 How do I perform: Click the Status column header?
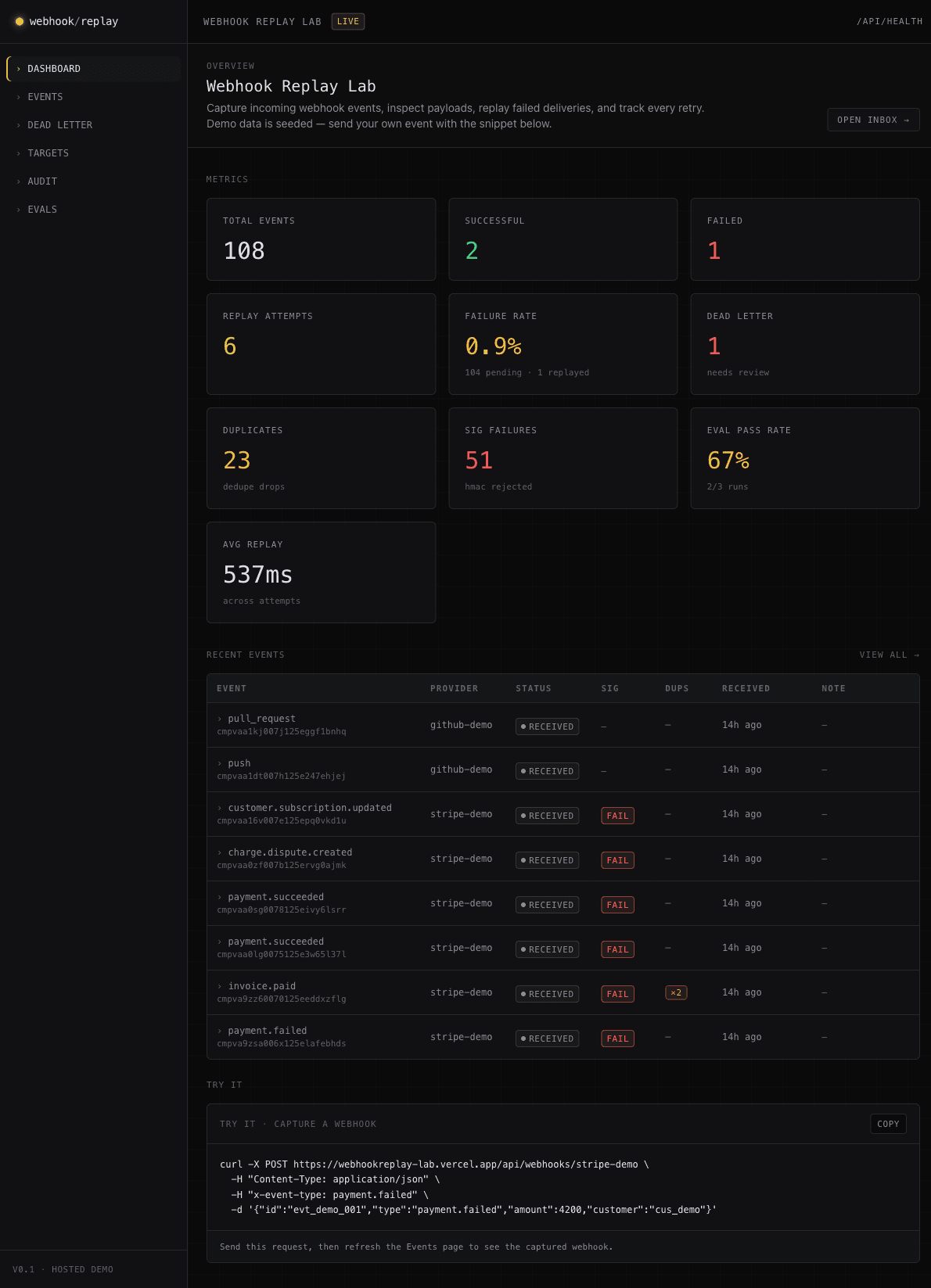pos(534,689)
